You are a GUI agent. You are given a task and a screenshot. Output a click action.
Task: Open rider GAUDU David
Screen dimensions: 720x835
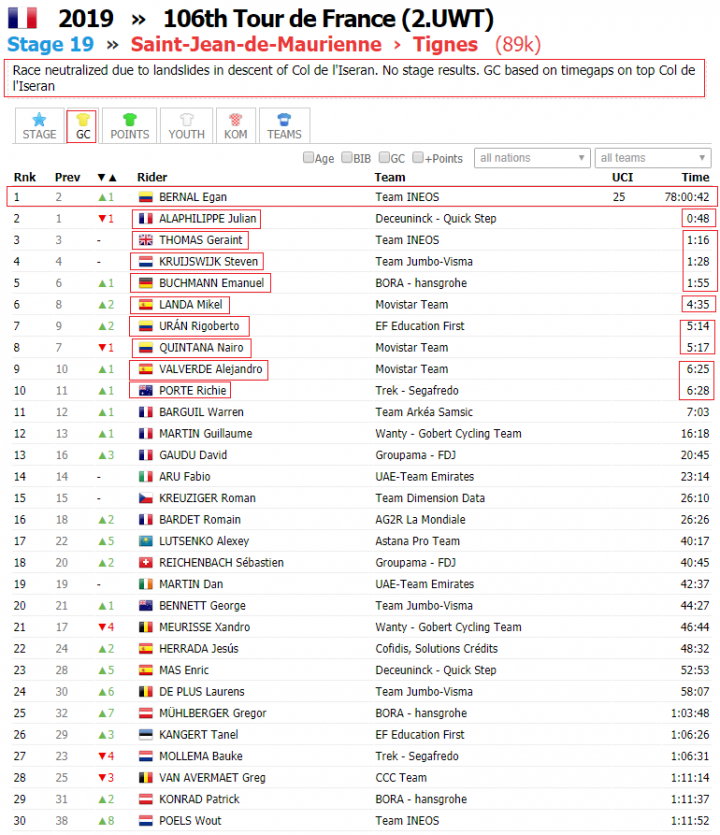click(193, 455)
